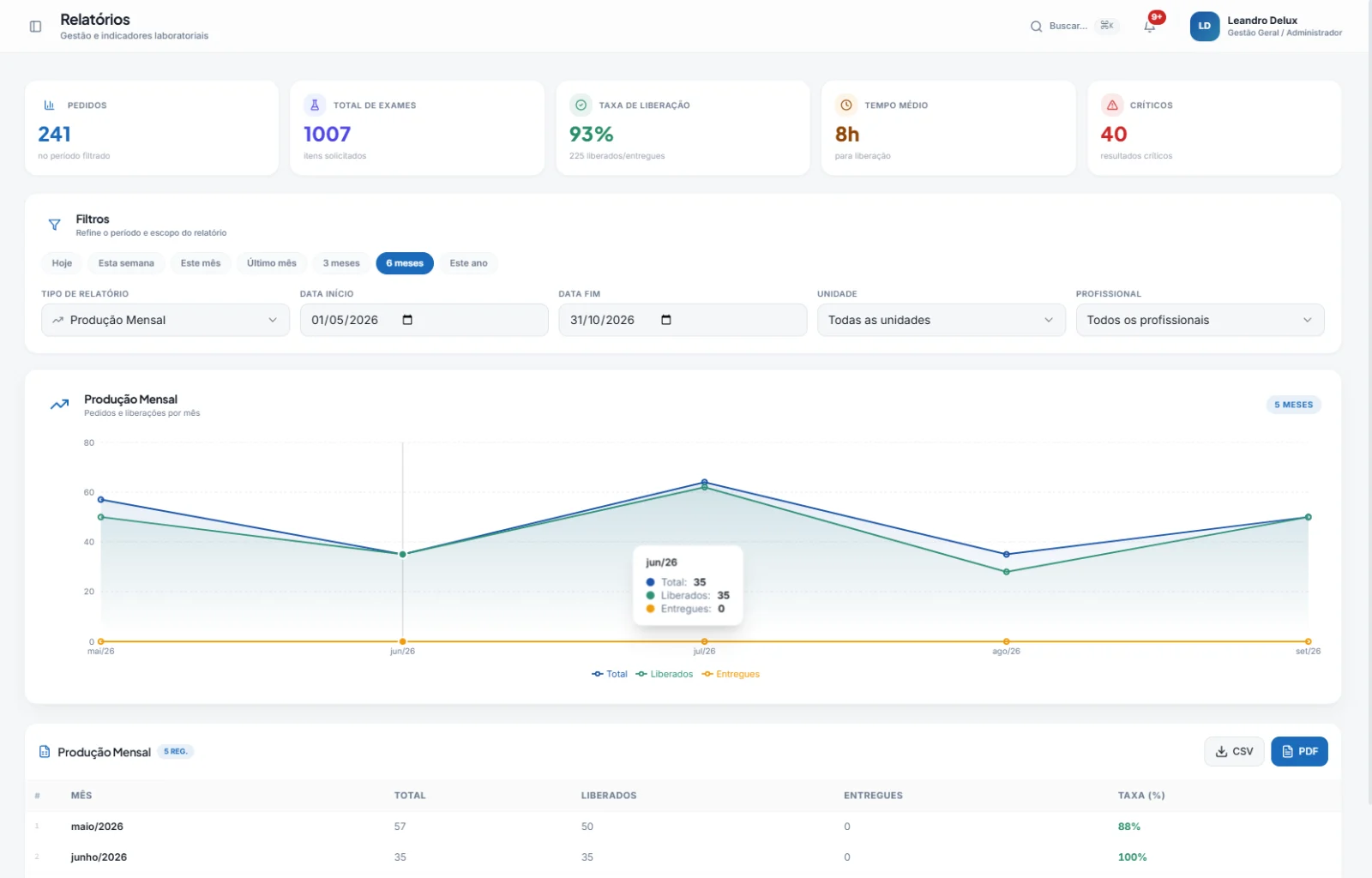Viewport: 1372px width, 878px height.
Task: Select the Último mês period filter
Action: point(272,263)
